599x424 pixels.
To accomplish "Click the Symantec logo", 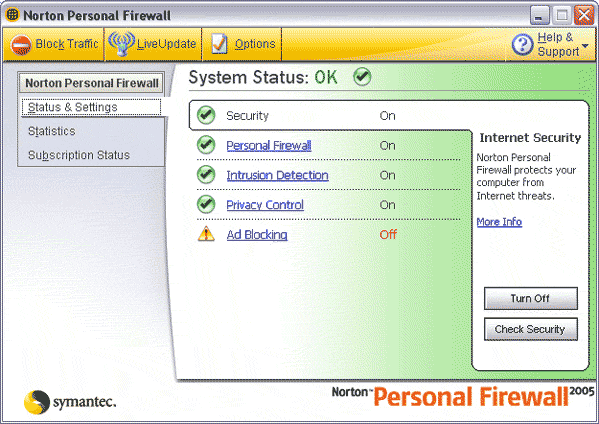I will coord(70,402).
